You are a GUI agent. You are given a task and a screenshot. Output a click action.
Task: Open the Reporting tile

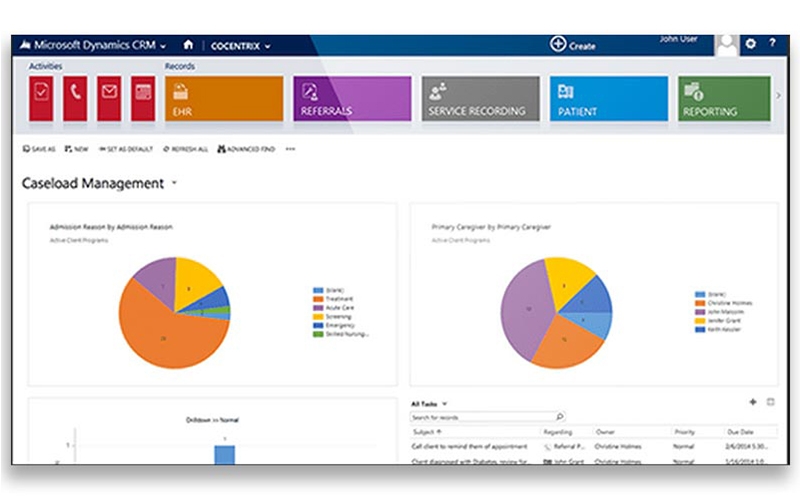(x=724, y=98)
